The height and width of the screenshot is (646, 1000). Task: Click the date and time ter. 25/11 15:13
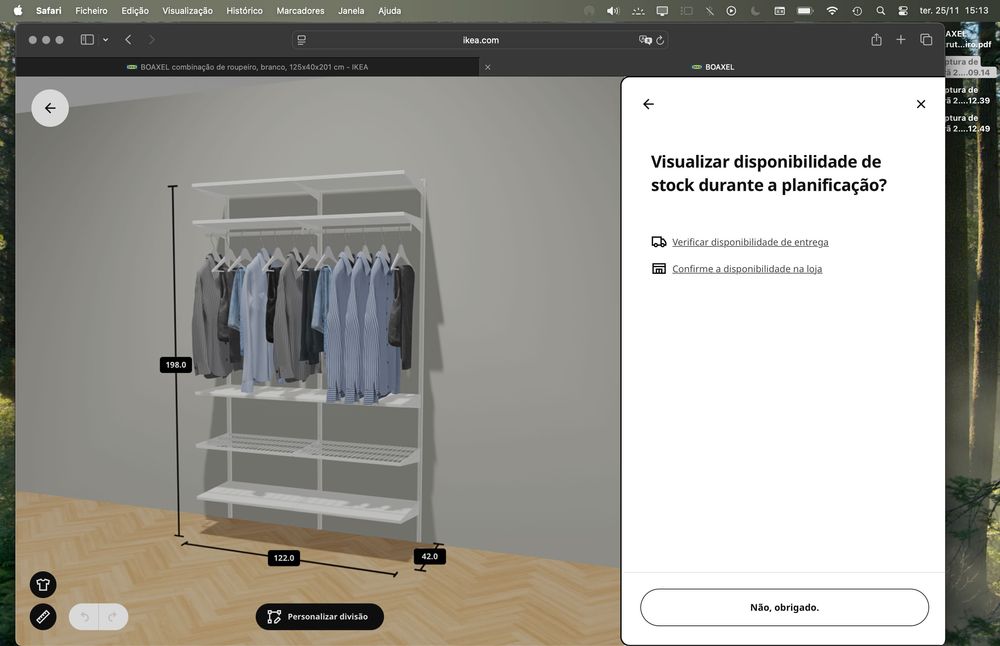click(x=954, y=10)
